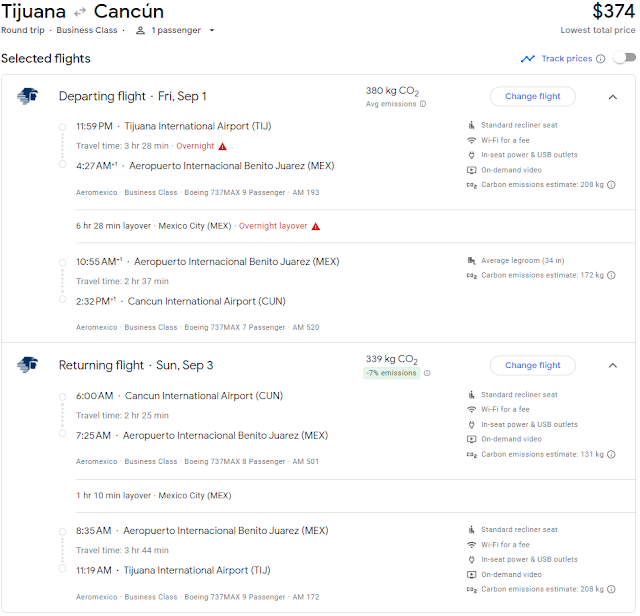Click the Round trip label
The height and width of the screenshot is (616, 640).
coord(23,31)
